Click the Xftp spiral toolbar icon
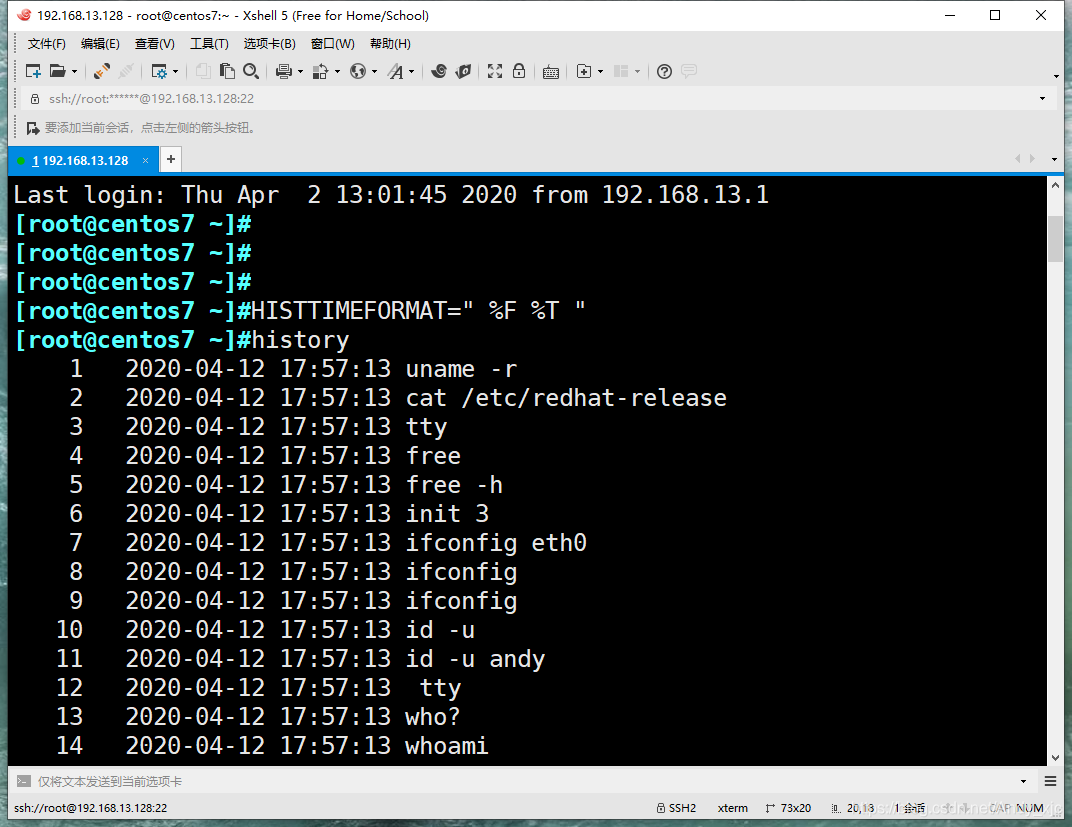 click(439, 71)
